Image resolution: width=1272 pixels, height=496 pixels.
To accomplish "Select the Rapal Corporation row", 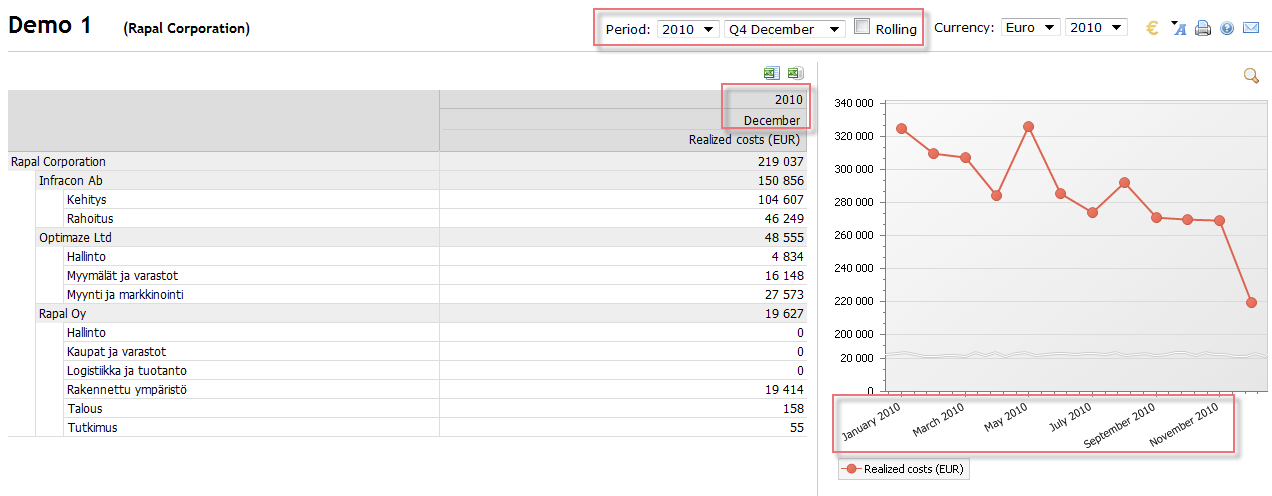I will (58, 161).
